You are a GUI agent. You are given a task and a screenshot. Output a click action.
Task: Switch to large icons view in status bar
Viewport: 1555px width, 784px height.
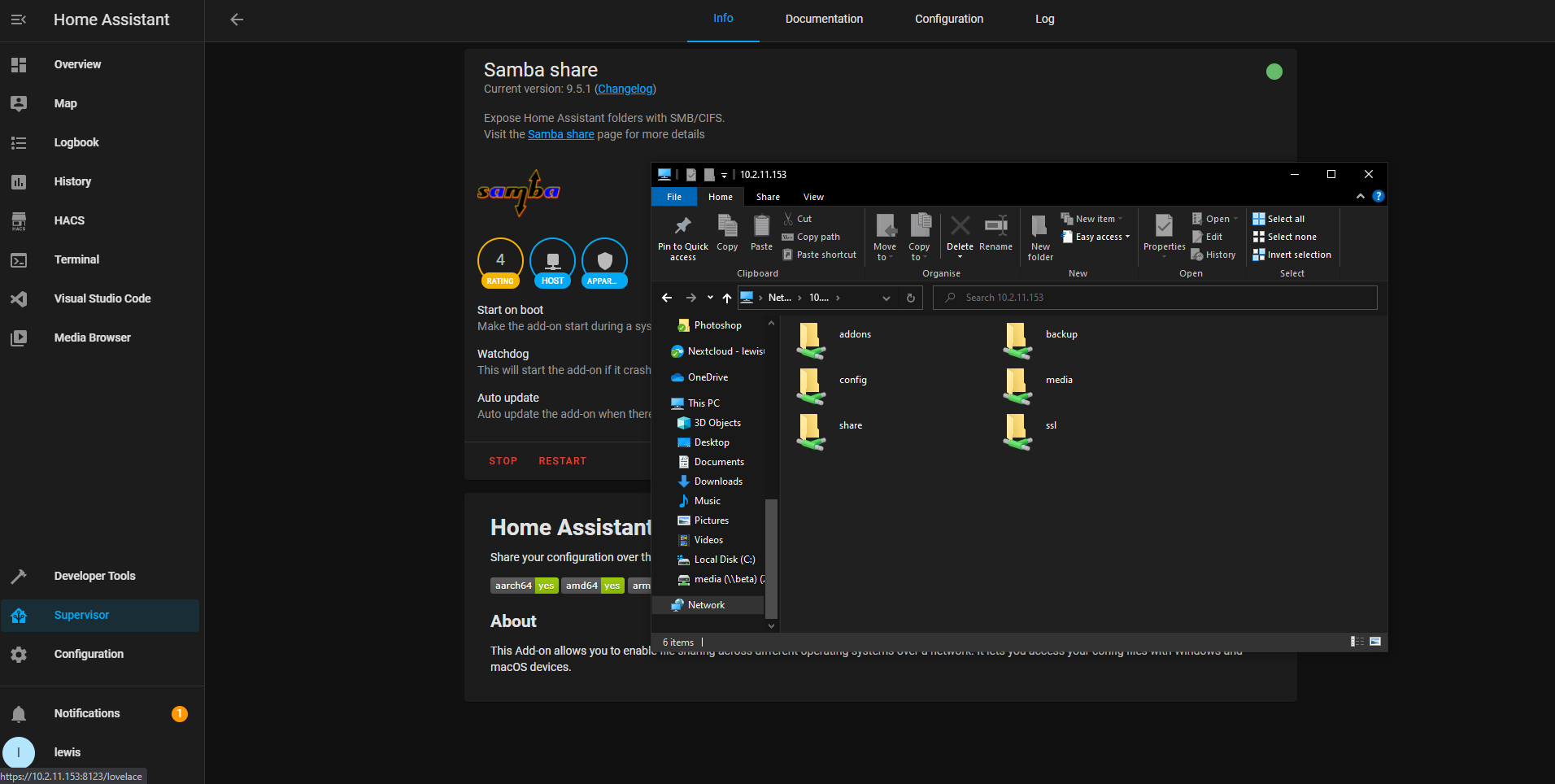1375,642
